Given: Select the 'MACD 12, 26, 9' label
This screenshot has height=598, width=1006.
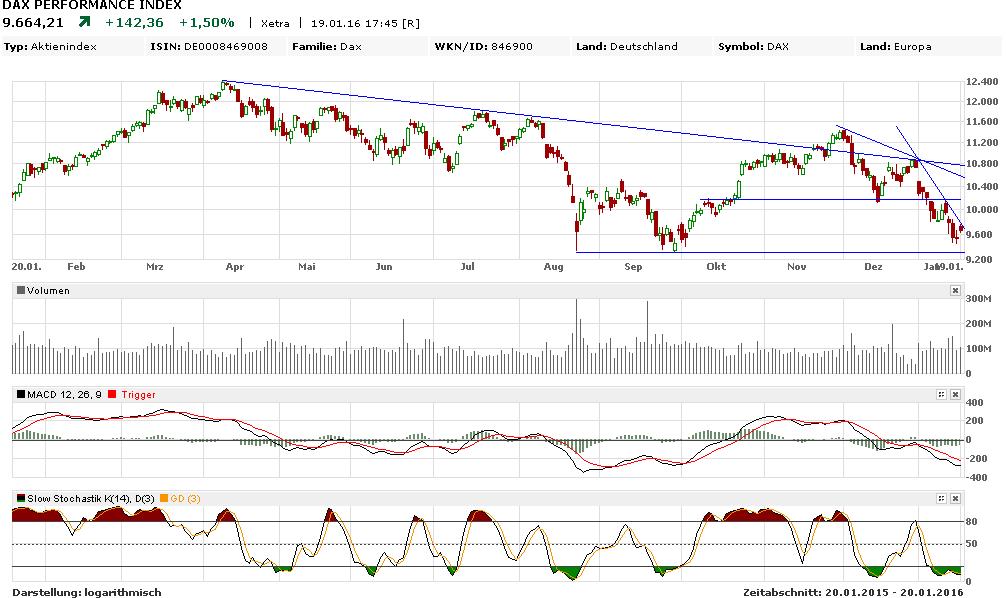Looking at the screenshot, I should coord(64,395).
